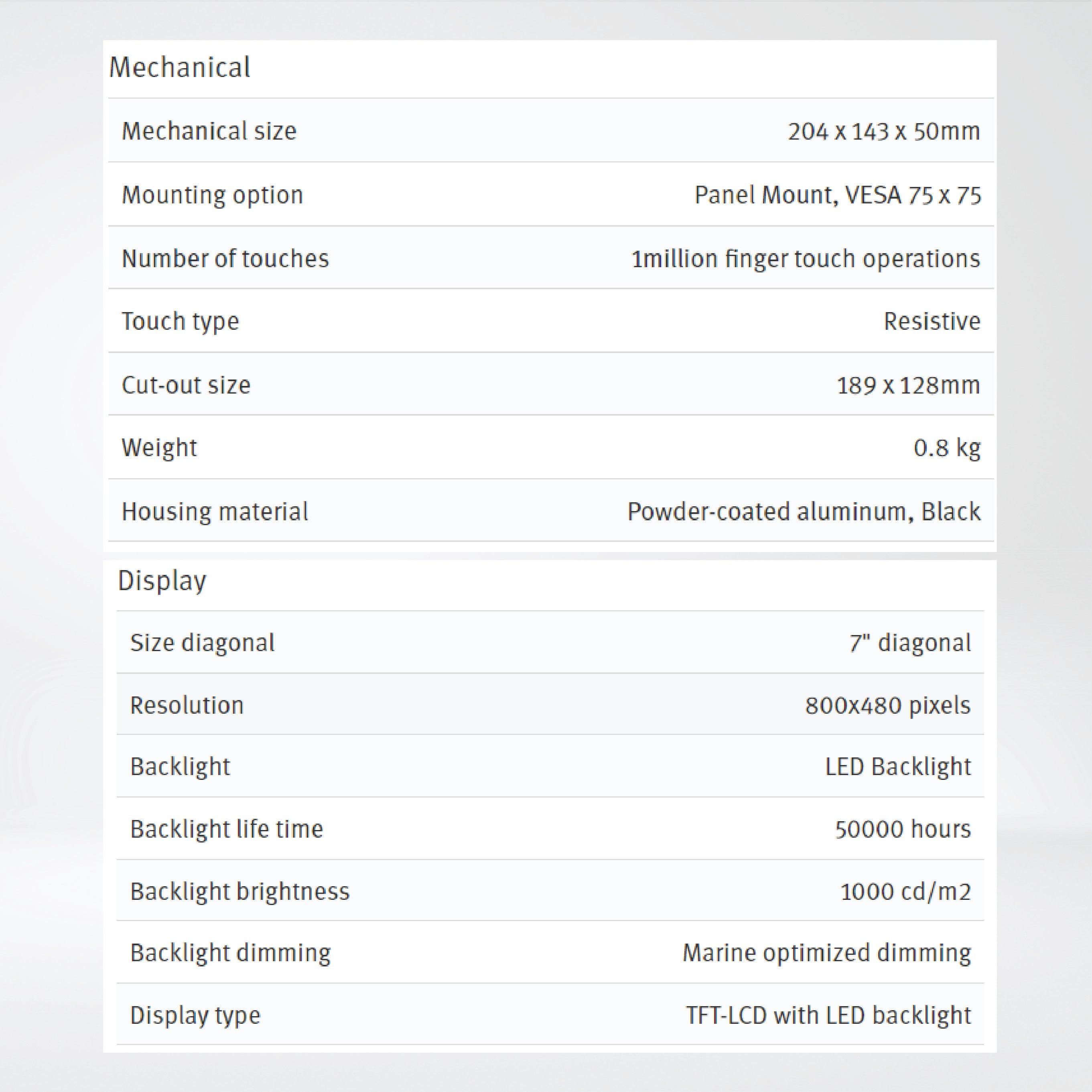Click the Cut-out size label

tap(186, 385)
